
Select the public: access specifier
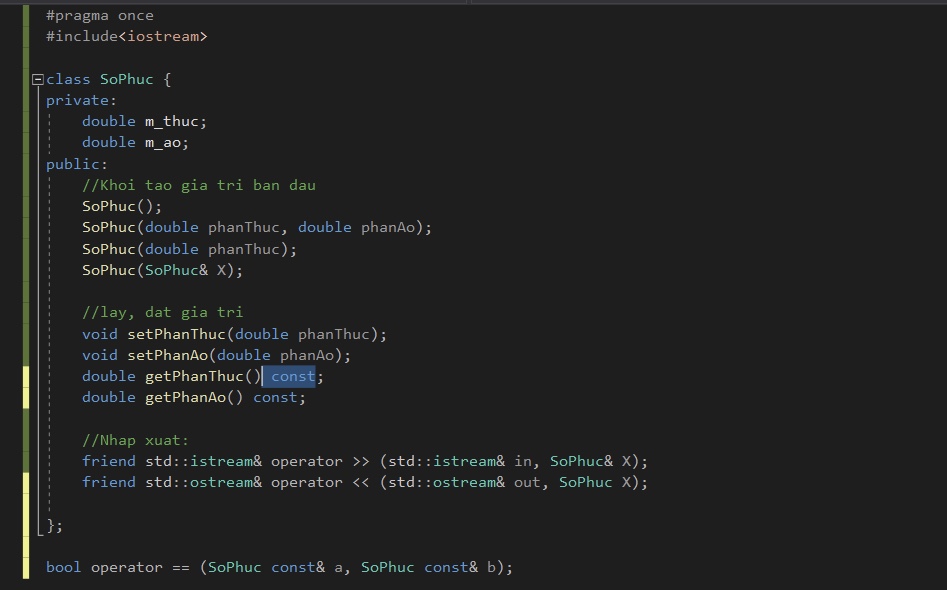click(x=76, y=164)
